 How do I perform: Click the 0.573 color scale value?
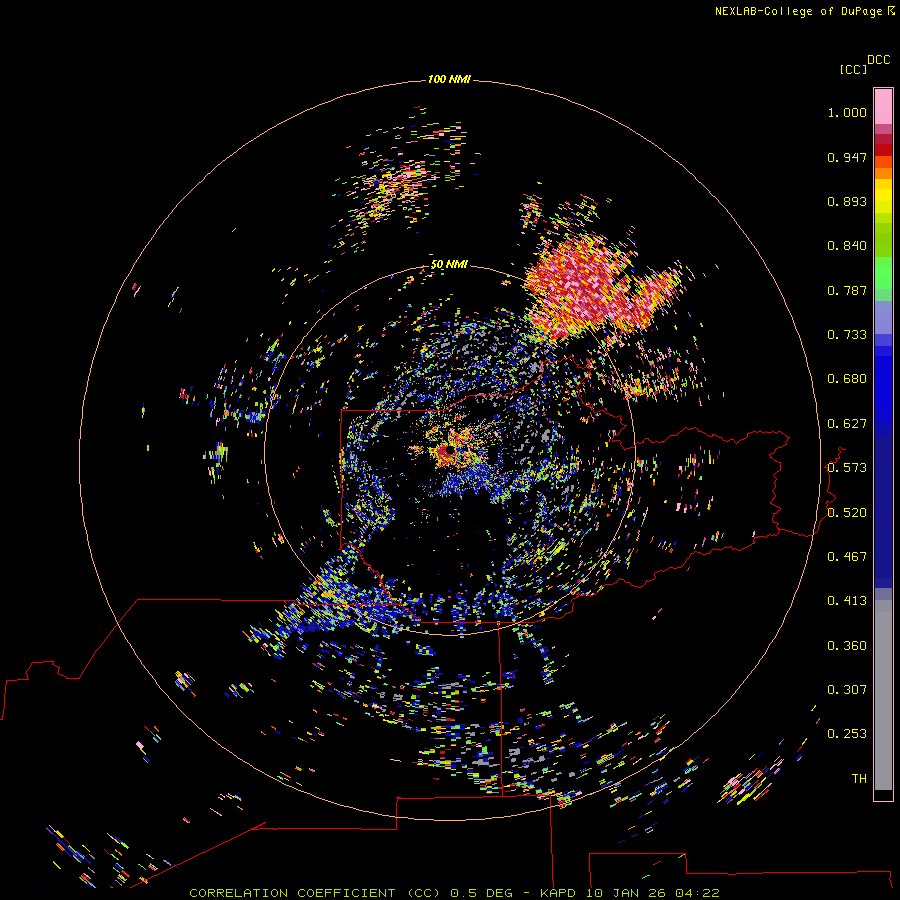847,468
